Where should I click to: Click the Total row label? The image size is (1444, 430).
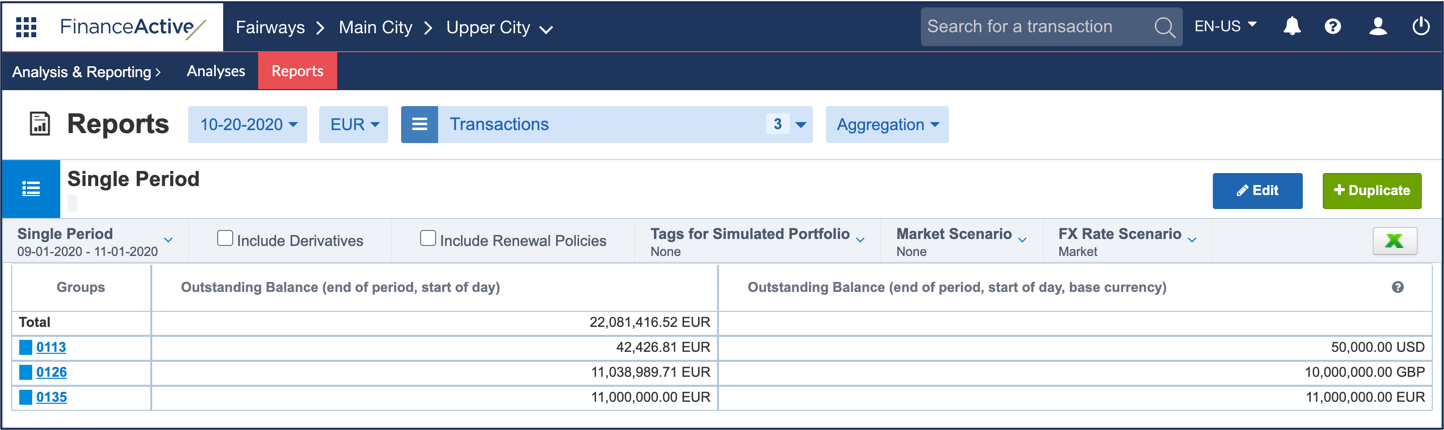click(34, 322)
